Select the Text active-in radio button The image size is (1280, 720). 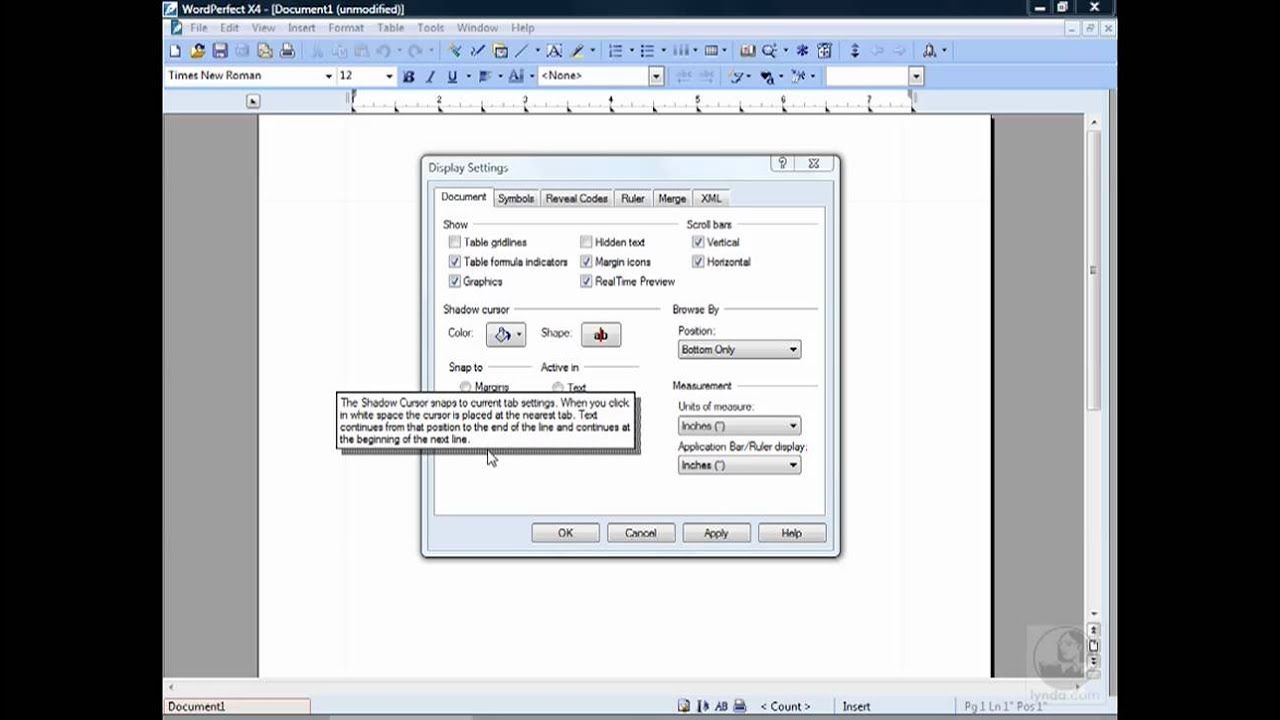point(558,387)
